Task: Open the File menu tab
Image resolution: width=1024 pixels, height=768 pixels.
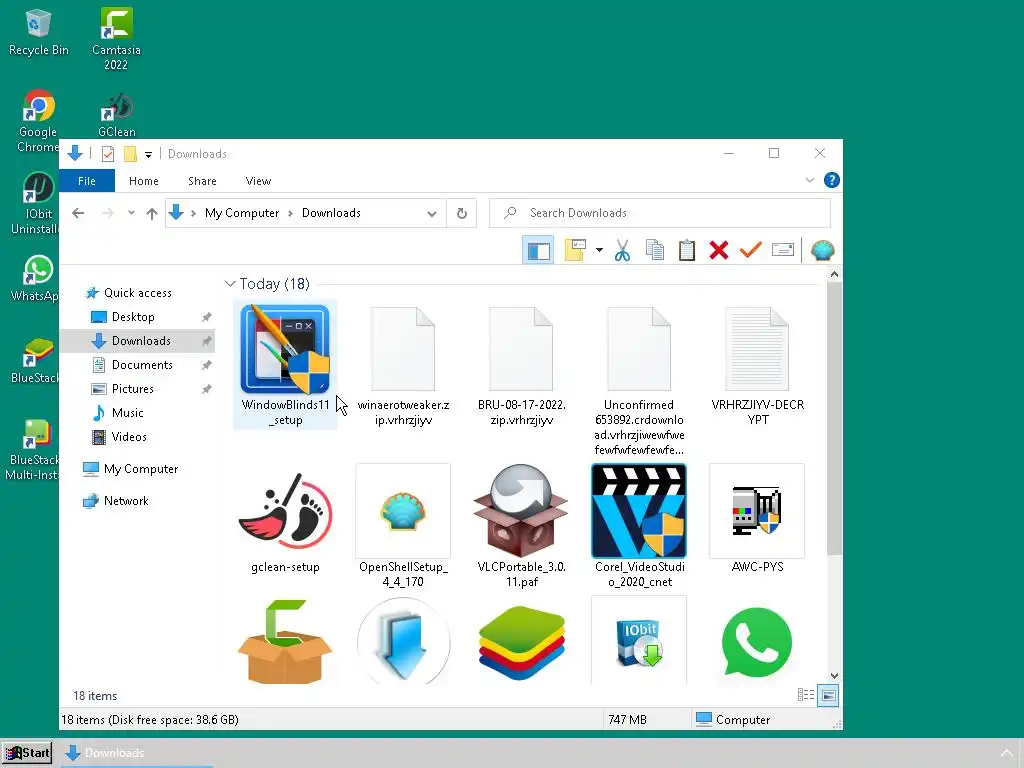Action: point(87,181)
